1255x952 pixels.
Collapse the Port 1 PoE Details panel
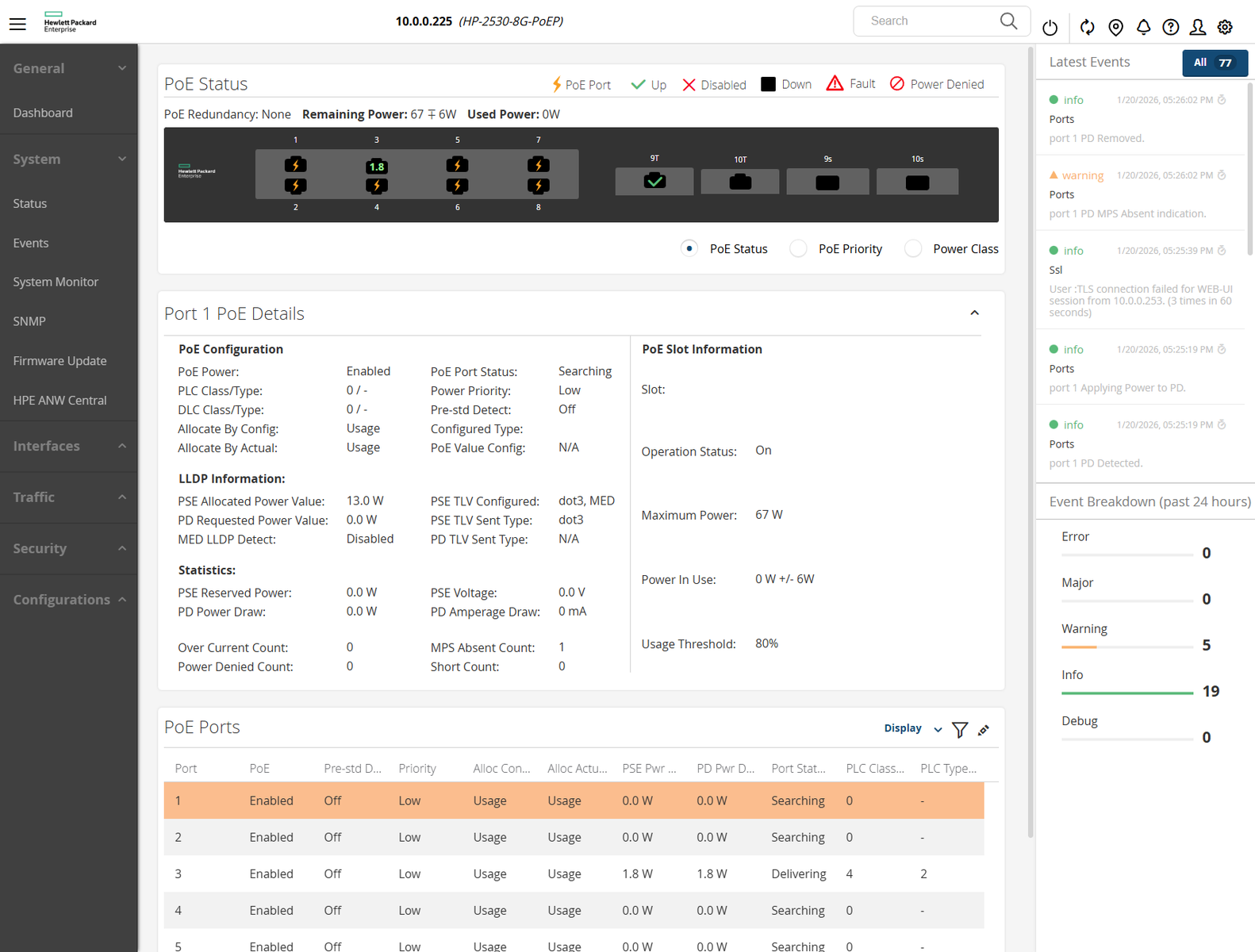[x=974, y=313]
